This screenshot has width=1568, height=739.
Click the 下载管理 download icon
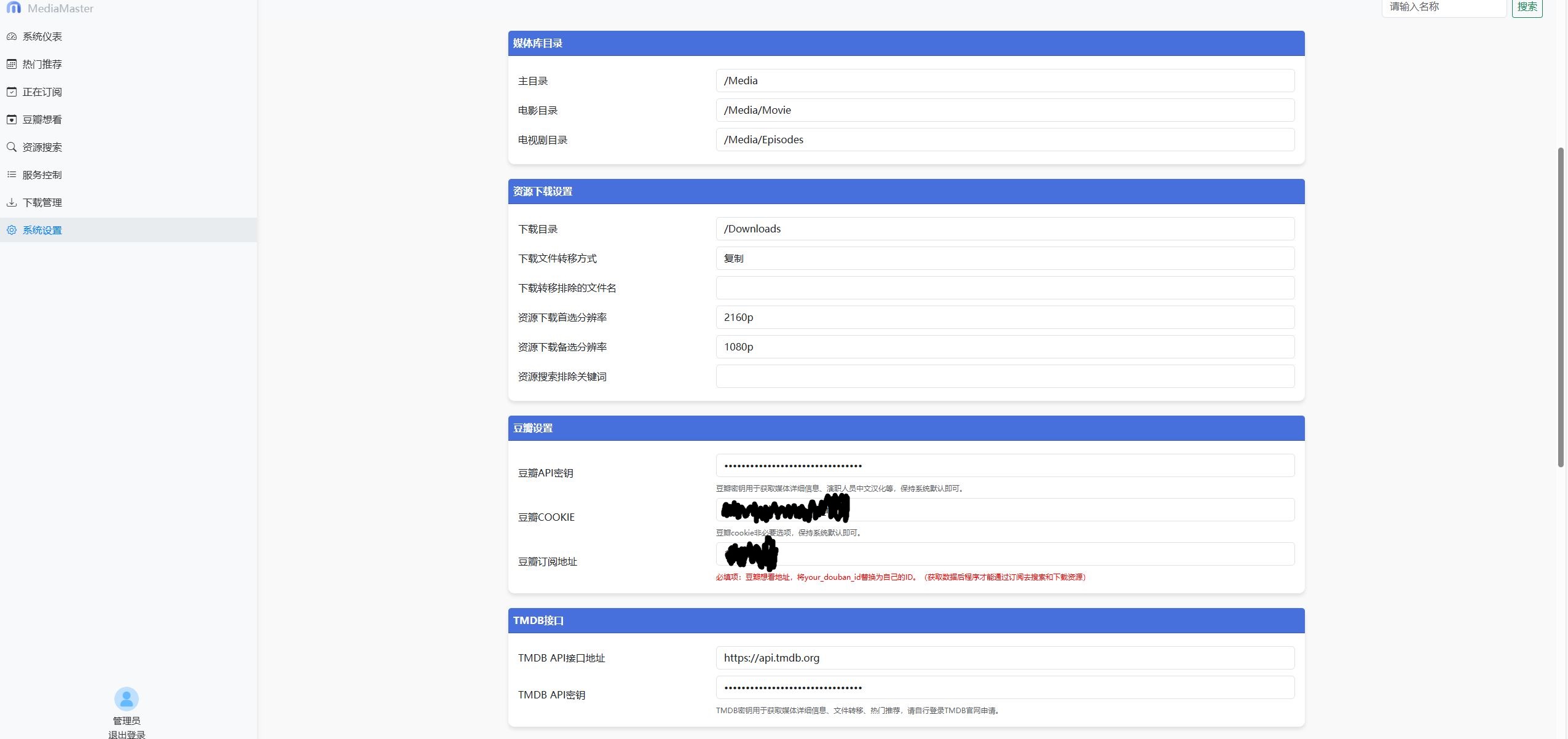coord(12,202)
